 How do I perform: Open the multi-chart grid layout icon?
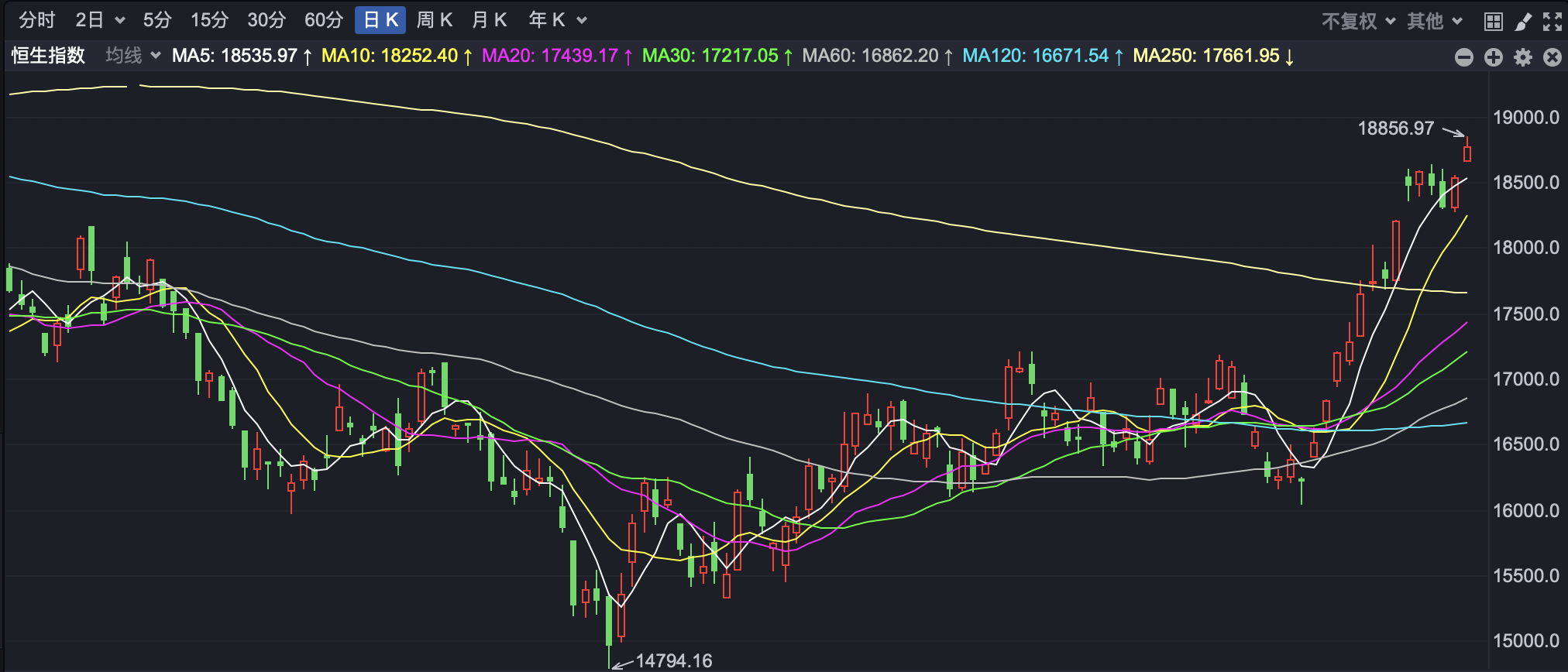1493,22
